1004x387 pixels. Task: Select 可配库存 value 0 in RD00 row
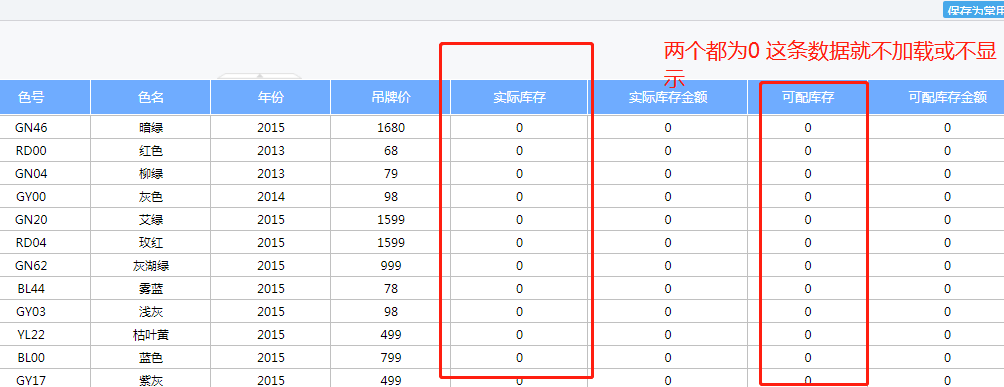pyautogui.click(x=808, y=151)
